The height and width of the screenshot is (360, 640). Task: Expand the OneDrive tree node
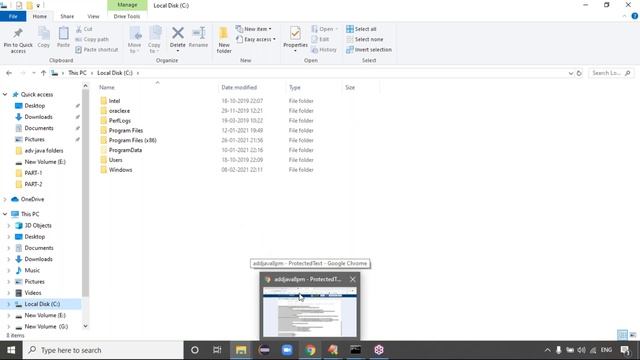pos(5,199)
